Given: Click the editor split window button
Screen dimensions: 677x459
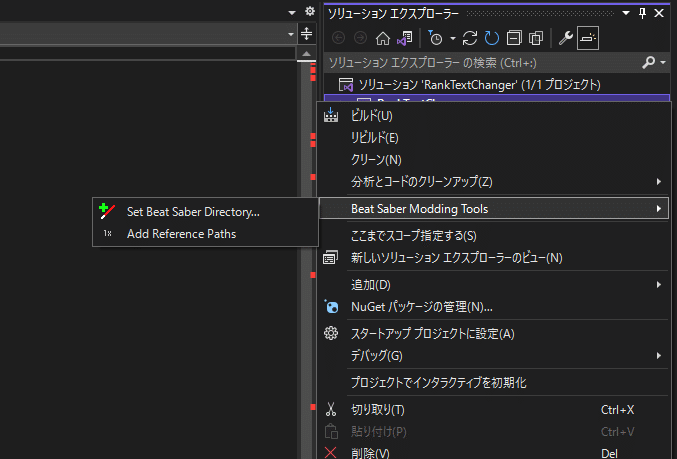Looking at the screenshot, I should pos(307,34).
